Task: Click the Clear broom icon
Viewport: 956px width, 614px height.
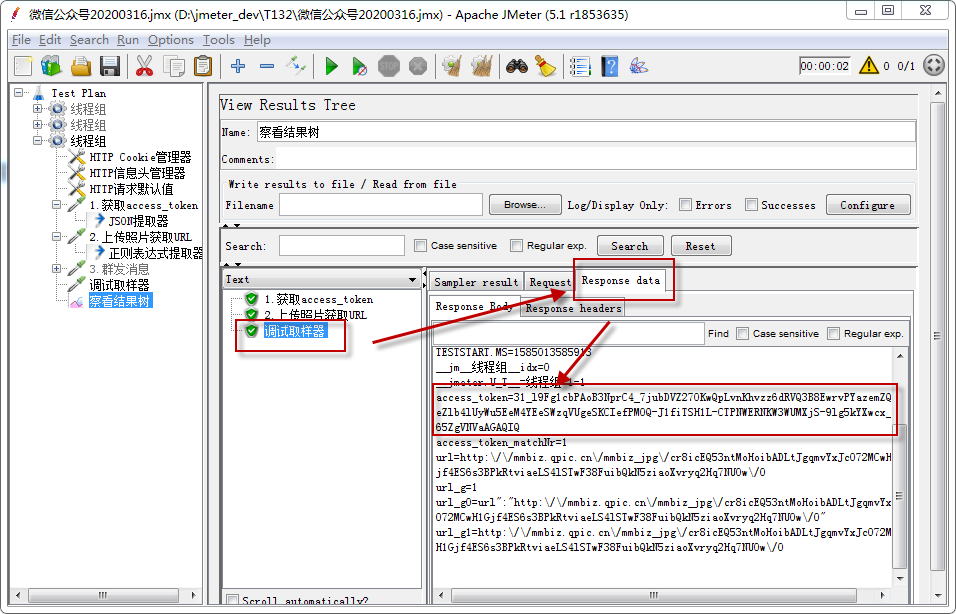Action: 452,66
